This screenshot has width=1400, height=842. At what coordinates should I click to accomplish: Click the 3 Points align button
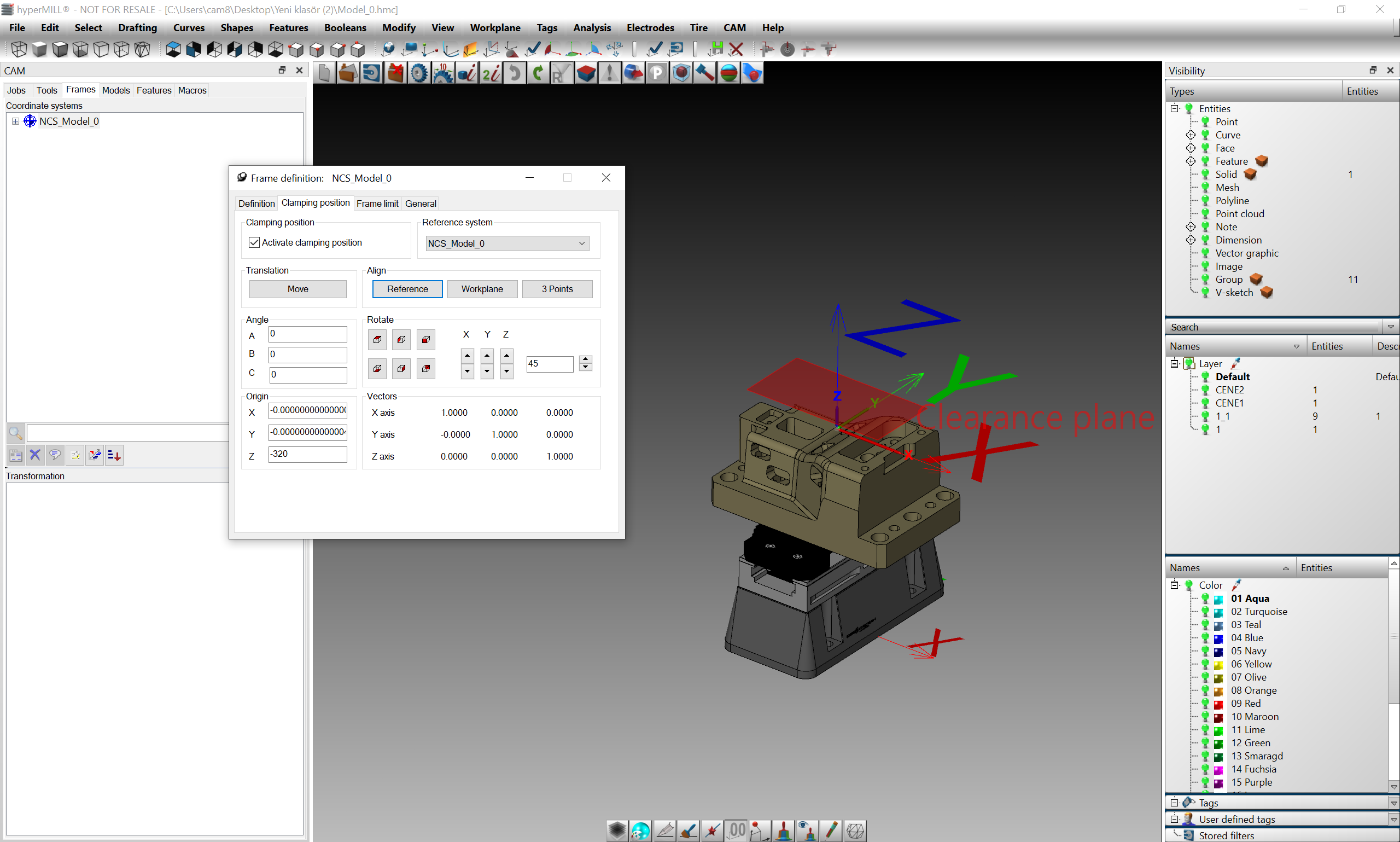pos(557,289)
